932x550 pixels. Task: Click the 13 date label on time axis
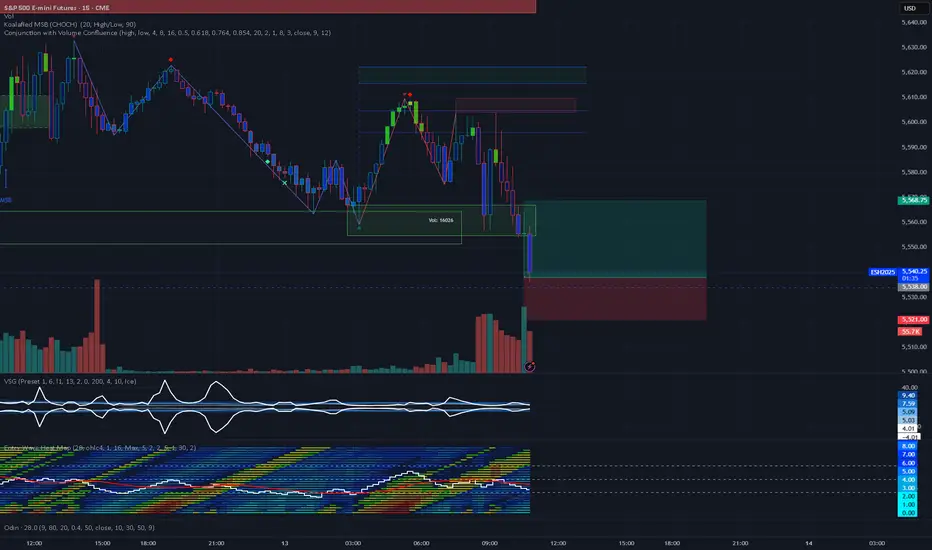click(285, 543)
